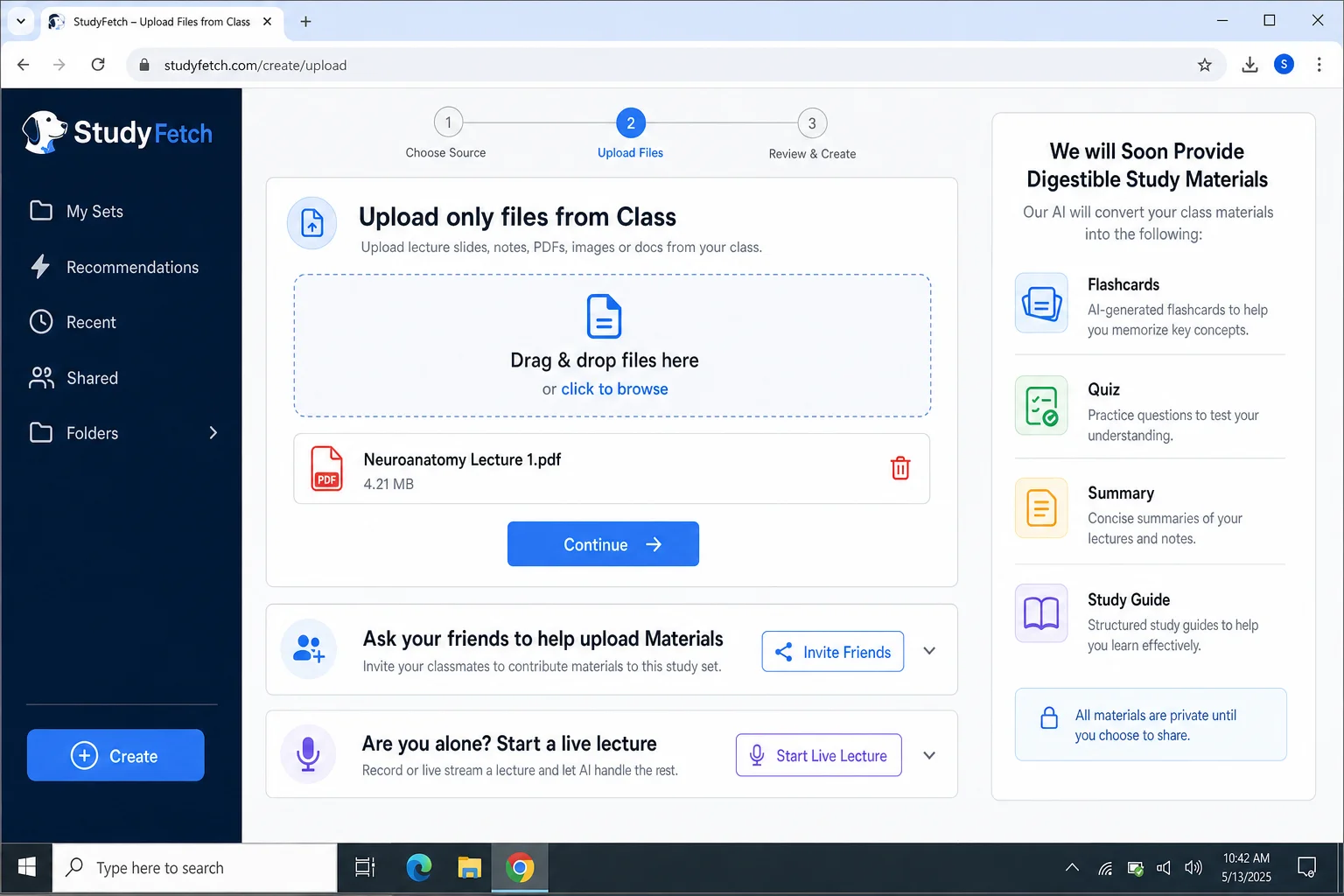Open File Explorer from the taskbar

pos(470,867)
